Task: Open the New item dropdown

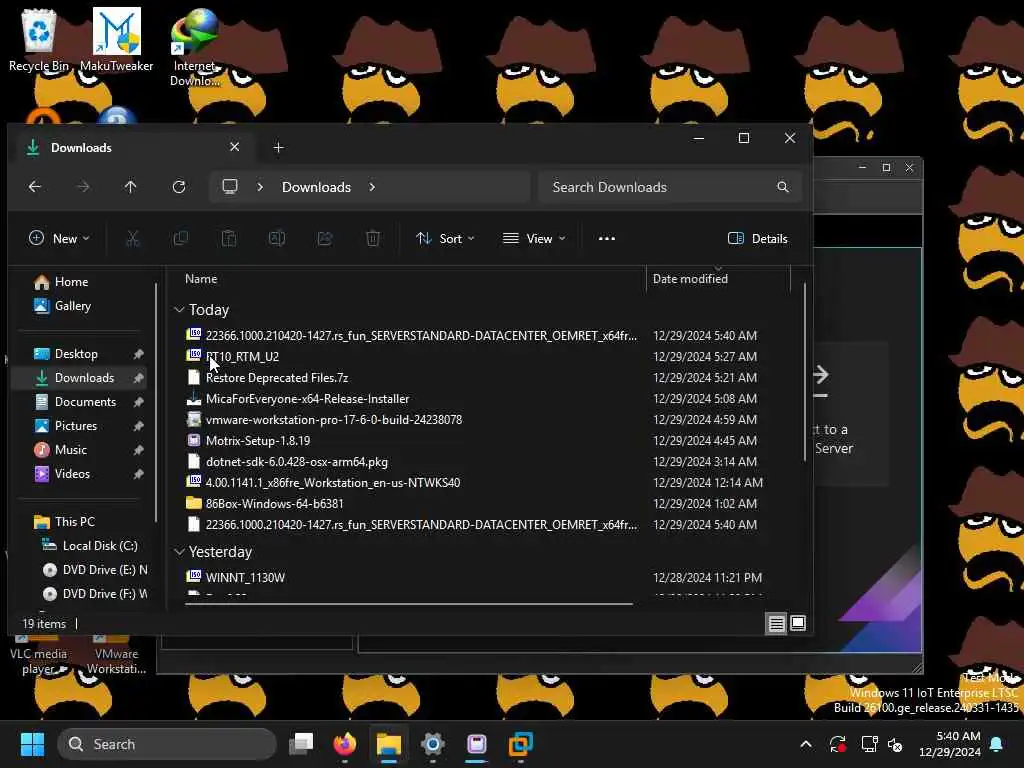Action: [59, 238]
